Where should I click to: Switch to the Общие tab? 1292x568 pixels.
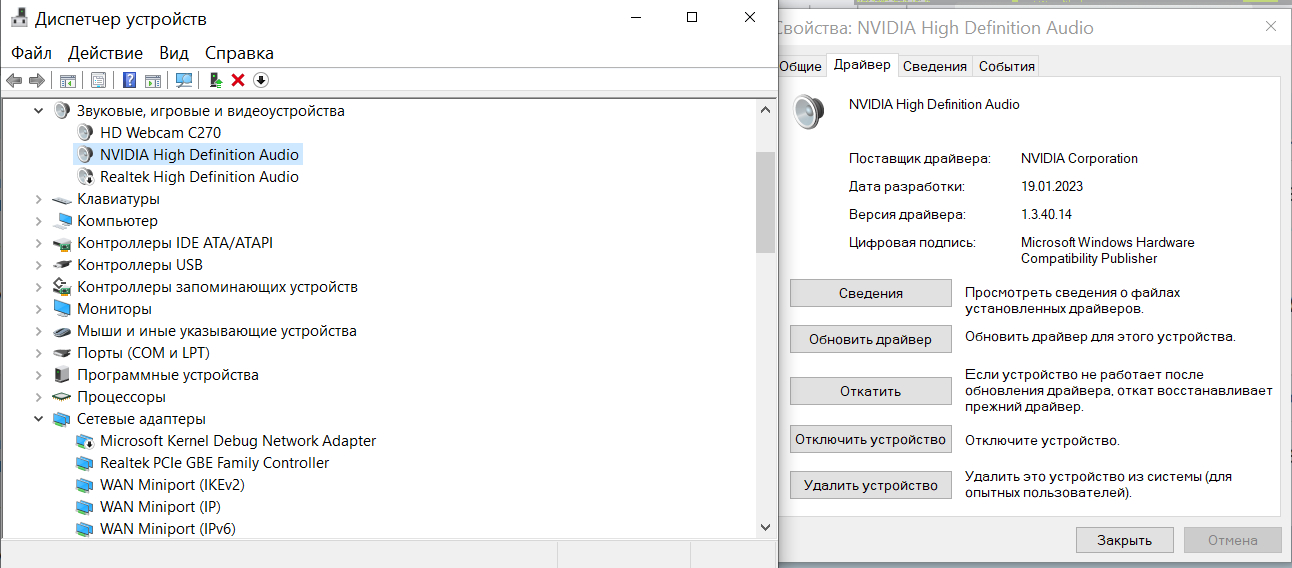[800, 66]
